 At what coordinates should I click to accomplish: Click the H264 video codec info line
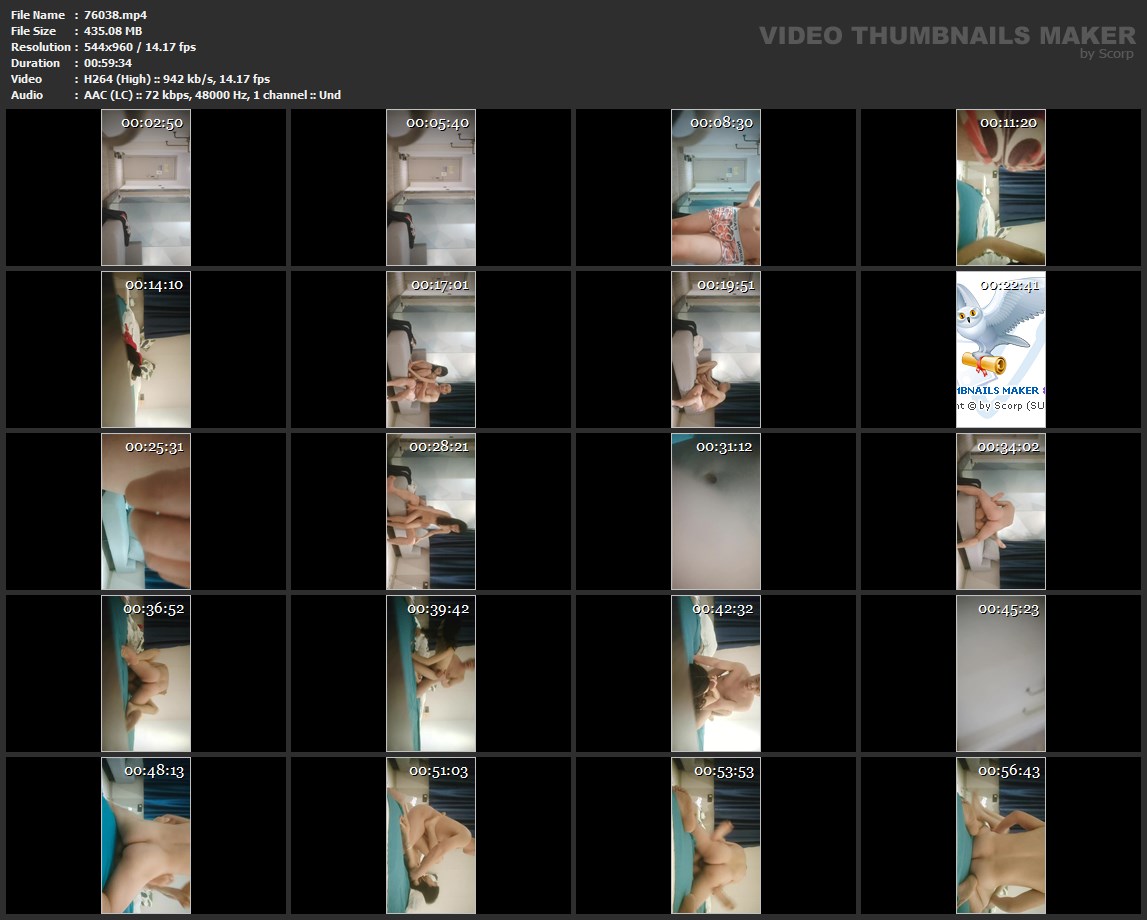pyautogui.click(x=177, y=79)
